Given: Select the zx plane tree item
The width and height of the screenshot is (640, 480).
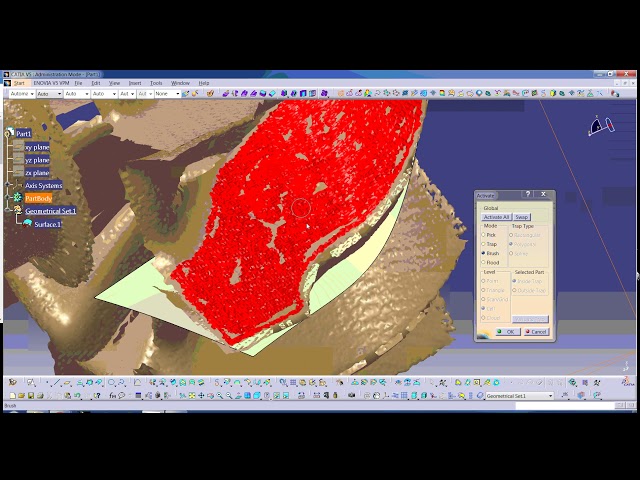Looking at the screenshot, I should pyautogui.click(x=37, y=173).
